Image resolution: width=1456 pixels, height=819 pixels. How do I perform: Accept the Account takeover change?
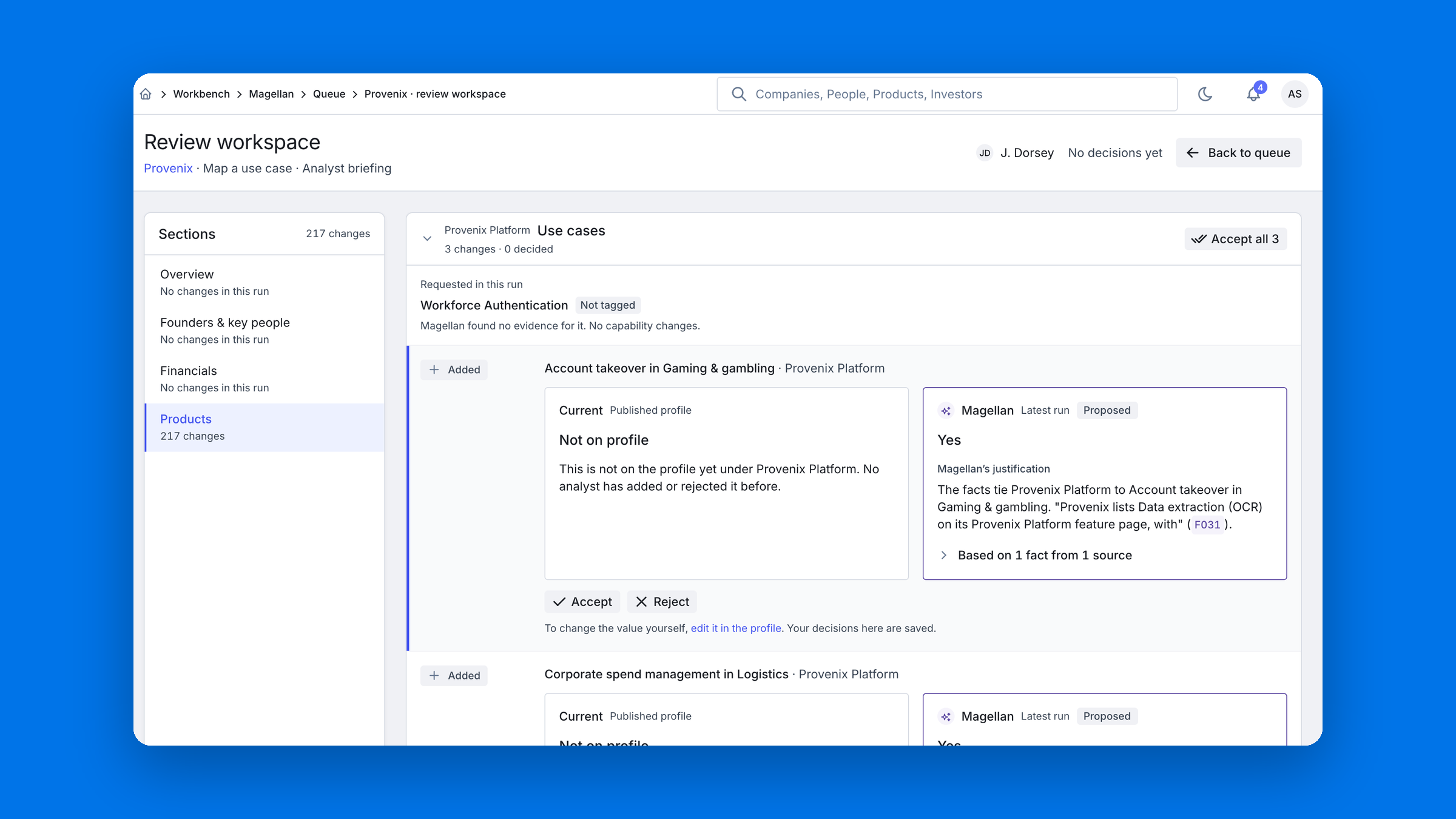[x=582, y=602]
